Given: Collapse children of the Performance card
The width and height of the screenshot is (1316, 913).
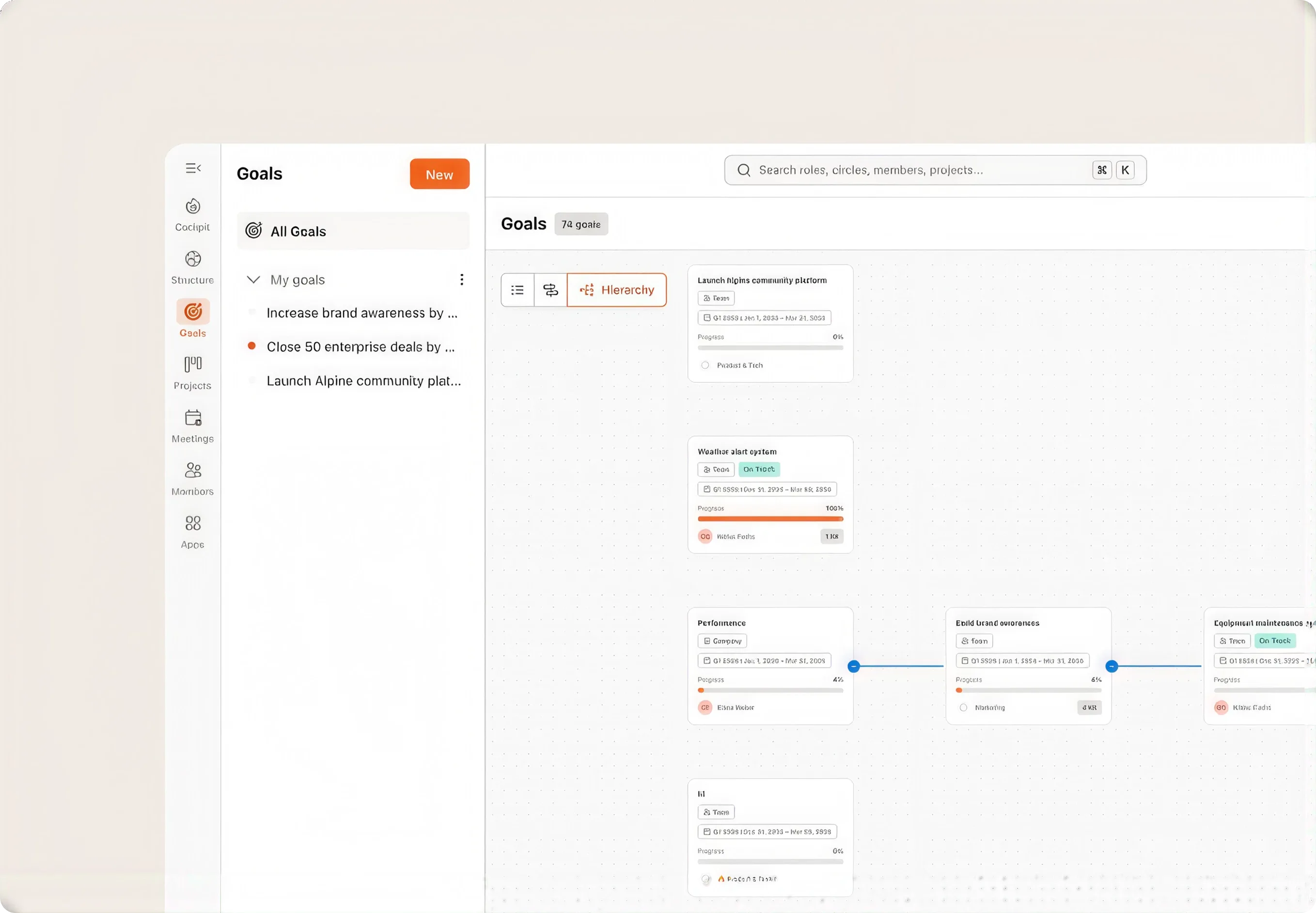Looking at the screenshot, I should click(x=853, y=666).
